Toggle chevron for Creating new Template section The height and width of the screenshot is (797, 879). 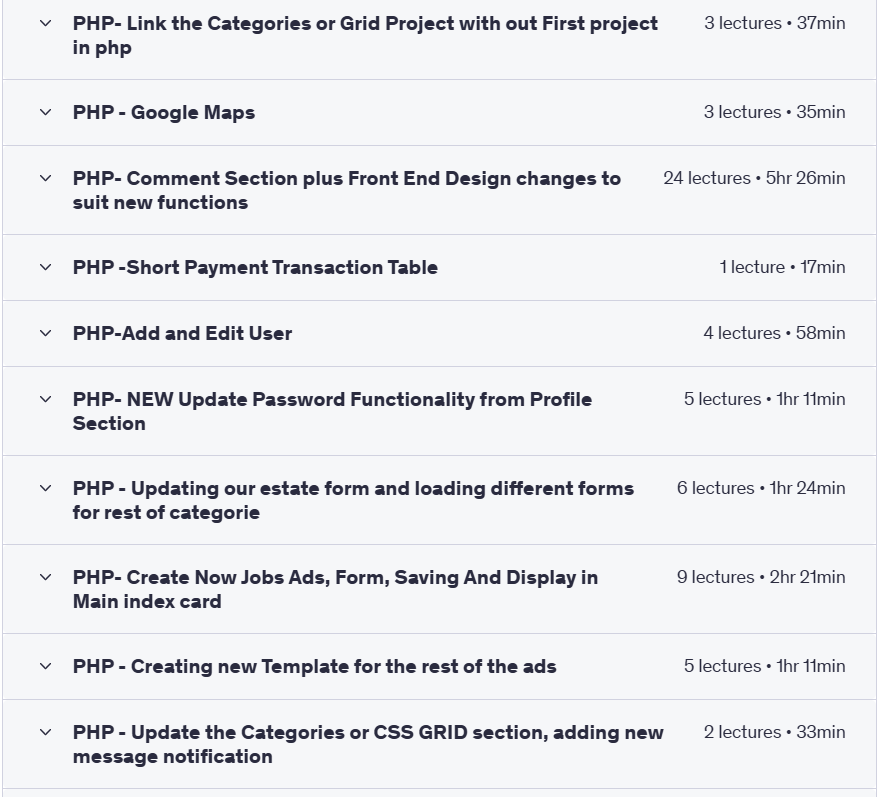(x=46, y=666)
